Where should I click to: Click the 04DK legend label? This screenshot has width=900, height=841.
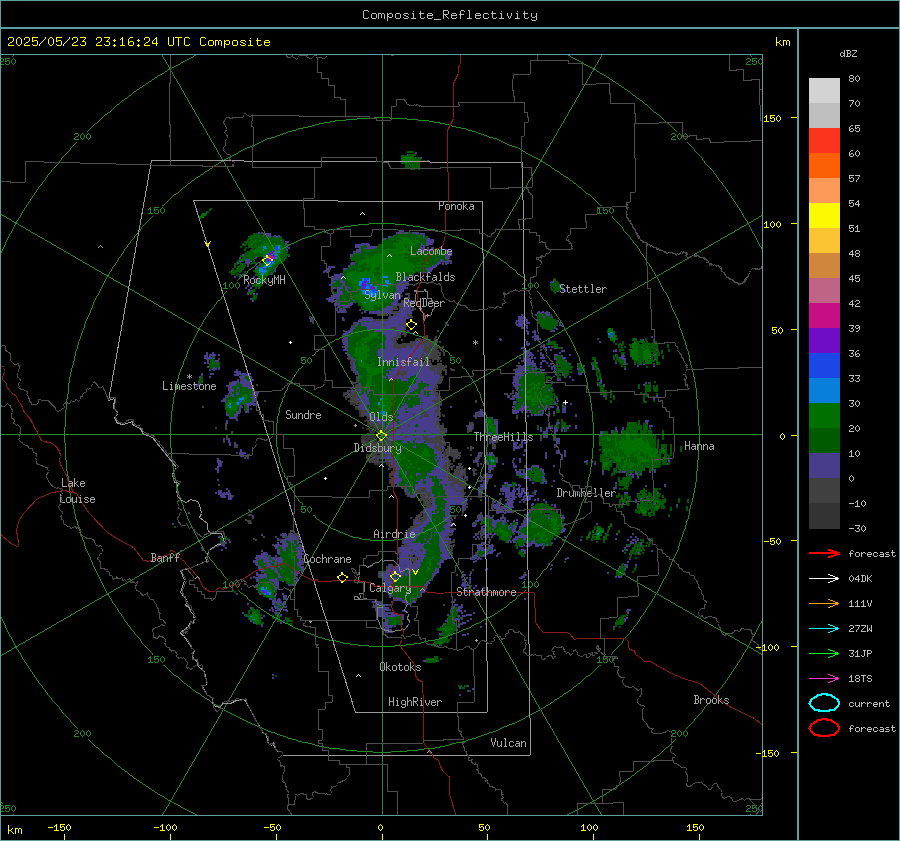coord(860,579)
